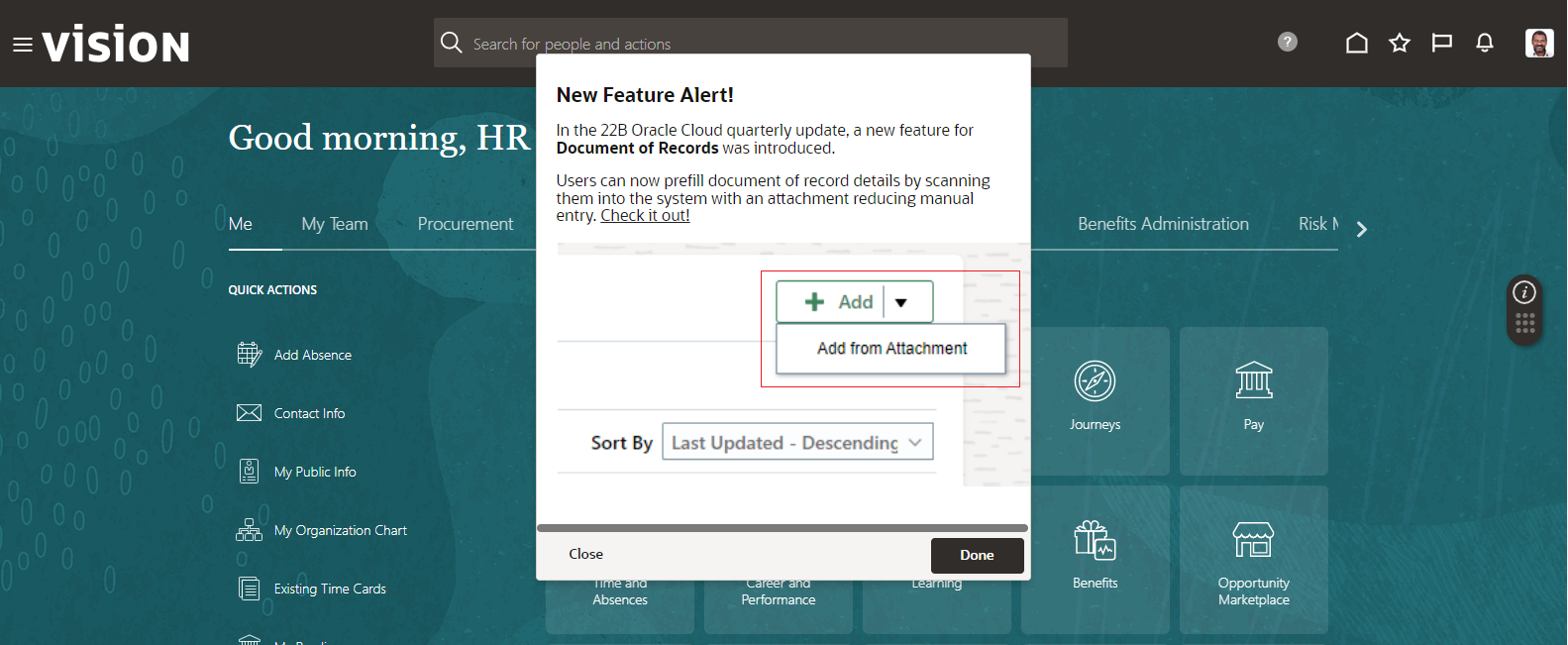1568x645 pixels.
Task: Click Add Absence calendar icon
Action: click(x=250, y=354)
